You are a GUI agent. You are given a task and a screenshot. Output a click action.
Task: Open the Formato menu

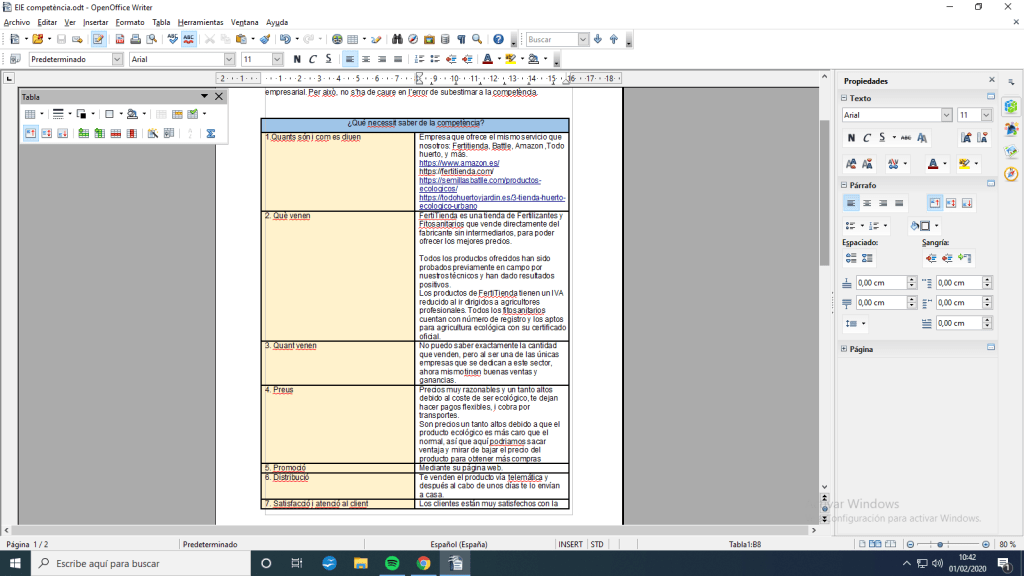click(129, 22)
